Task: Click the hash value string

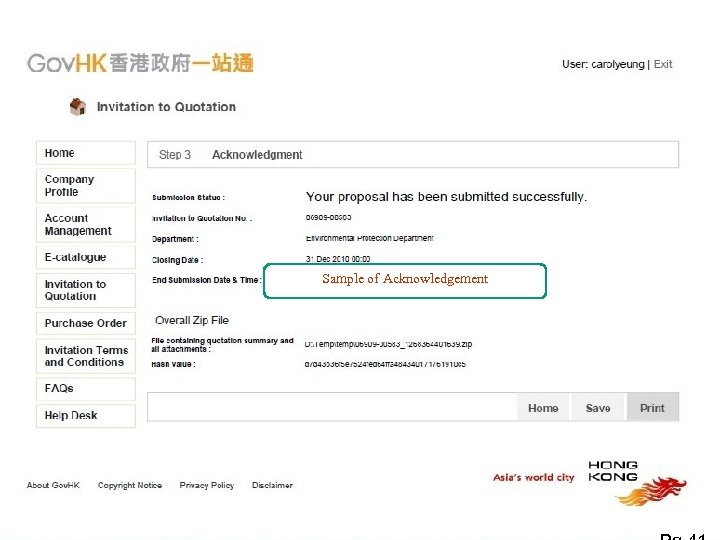Action: [x=385, y=364]
